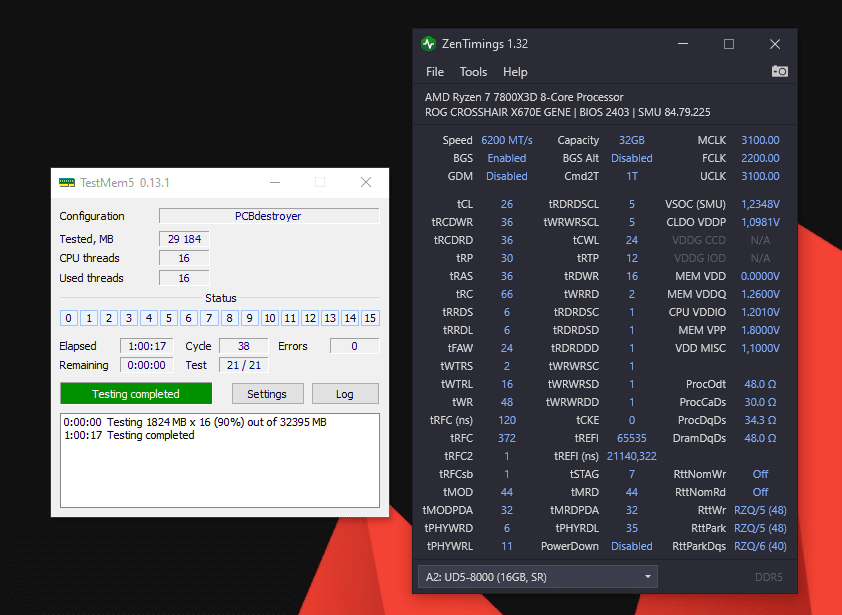842x615 pixels.
Task: Click the Tested MB value 29 184
Action: 184,239
